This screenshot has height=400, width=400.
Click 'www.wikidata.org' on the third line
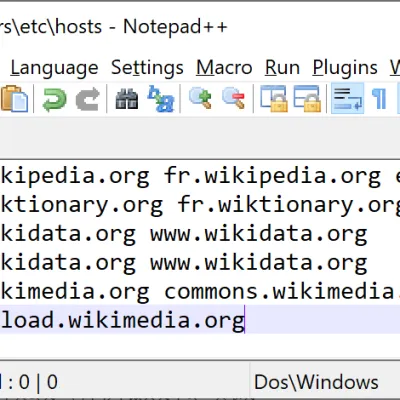[x=259, y=234]
